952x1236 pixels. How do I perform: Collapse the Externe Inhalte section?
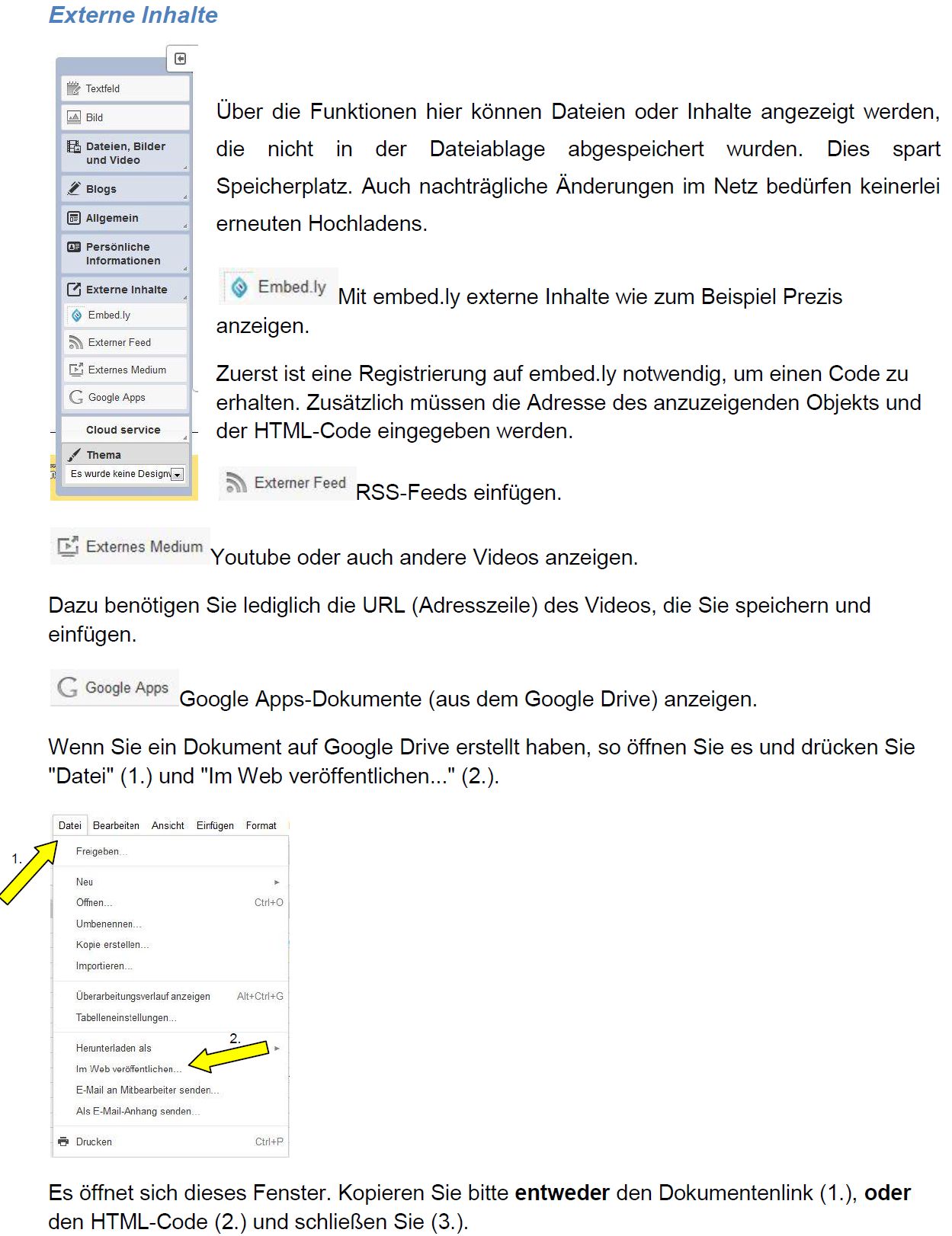point(125,290)
